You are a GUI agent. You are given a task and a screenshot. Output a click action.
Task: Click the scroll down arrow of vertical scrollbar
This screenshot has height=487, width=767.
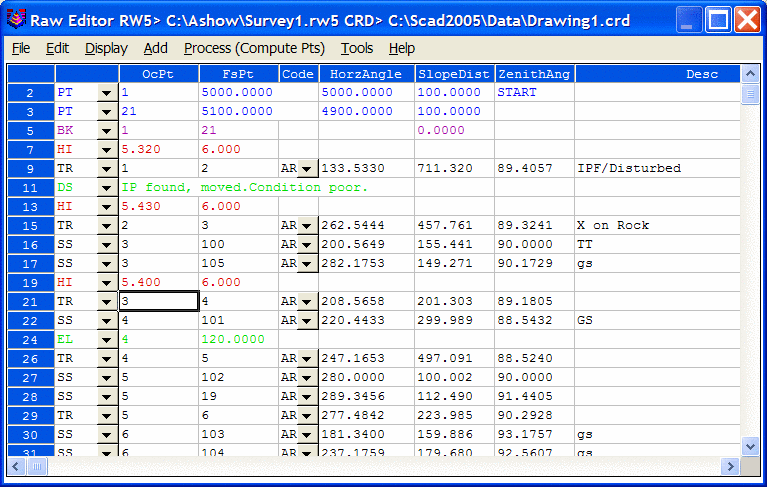pyautogui.click(x=749, y=445)
